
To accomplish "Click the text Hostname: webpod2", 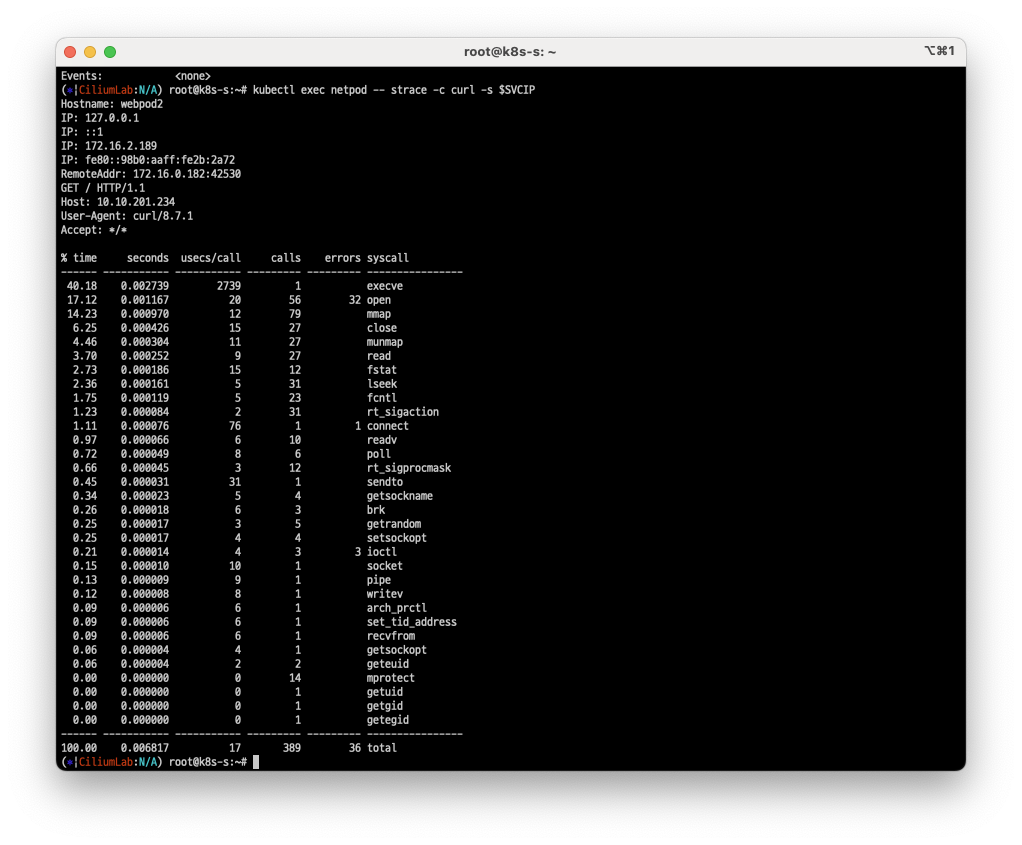I will pos(111,104).
